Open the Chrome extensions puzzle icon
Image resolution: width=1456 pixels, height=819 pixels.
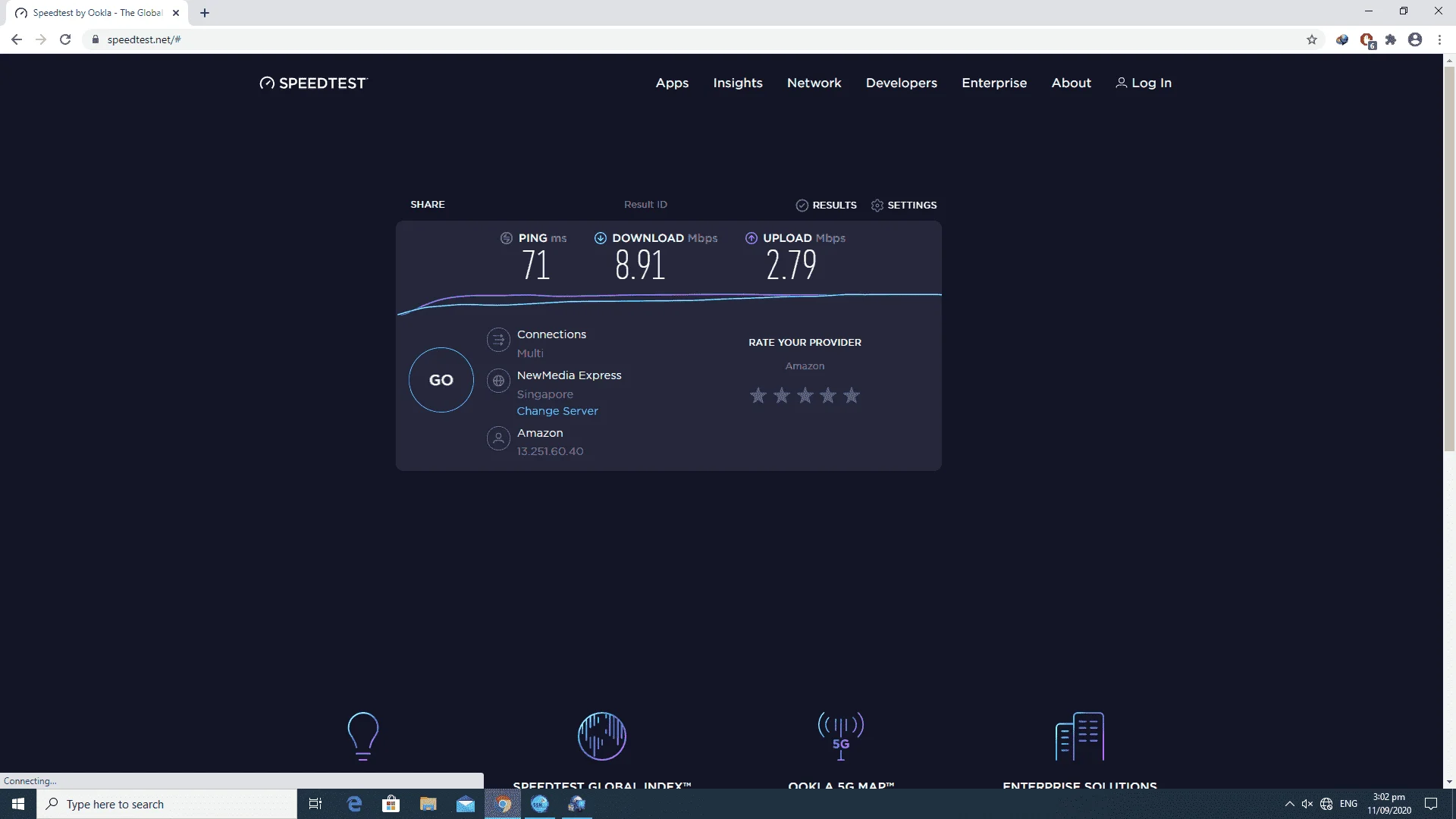[1391, 39]
